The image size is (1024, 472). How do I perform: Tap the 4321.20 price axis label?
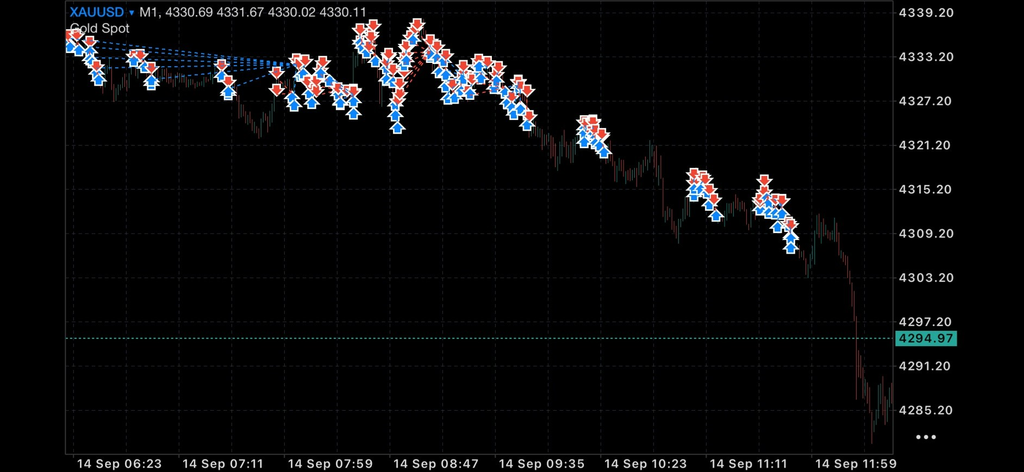[x=925, y=145]
